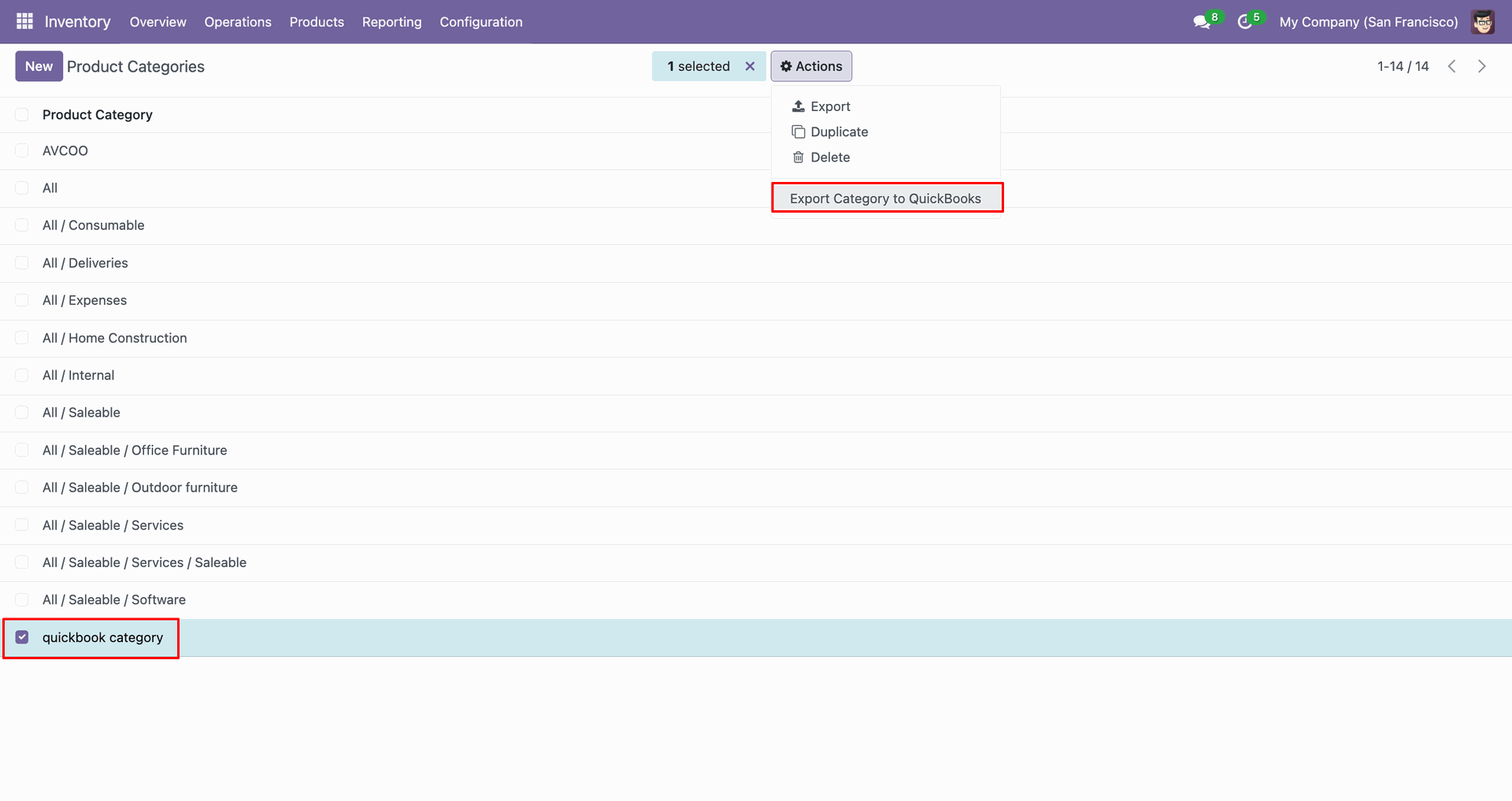Check the All / Saleable / Office Furniture checkbox
The height and width of the screenshot is (801, 1512).
[22, 451]
